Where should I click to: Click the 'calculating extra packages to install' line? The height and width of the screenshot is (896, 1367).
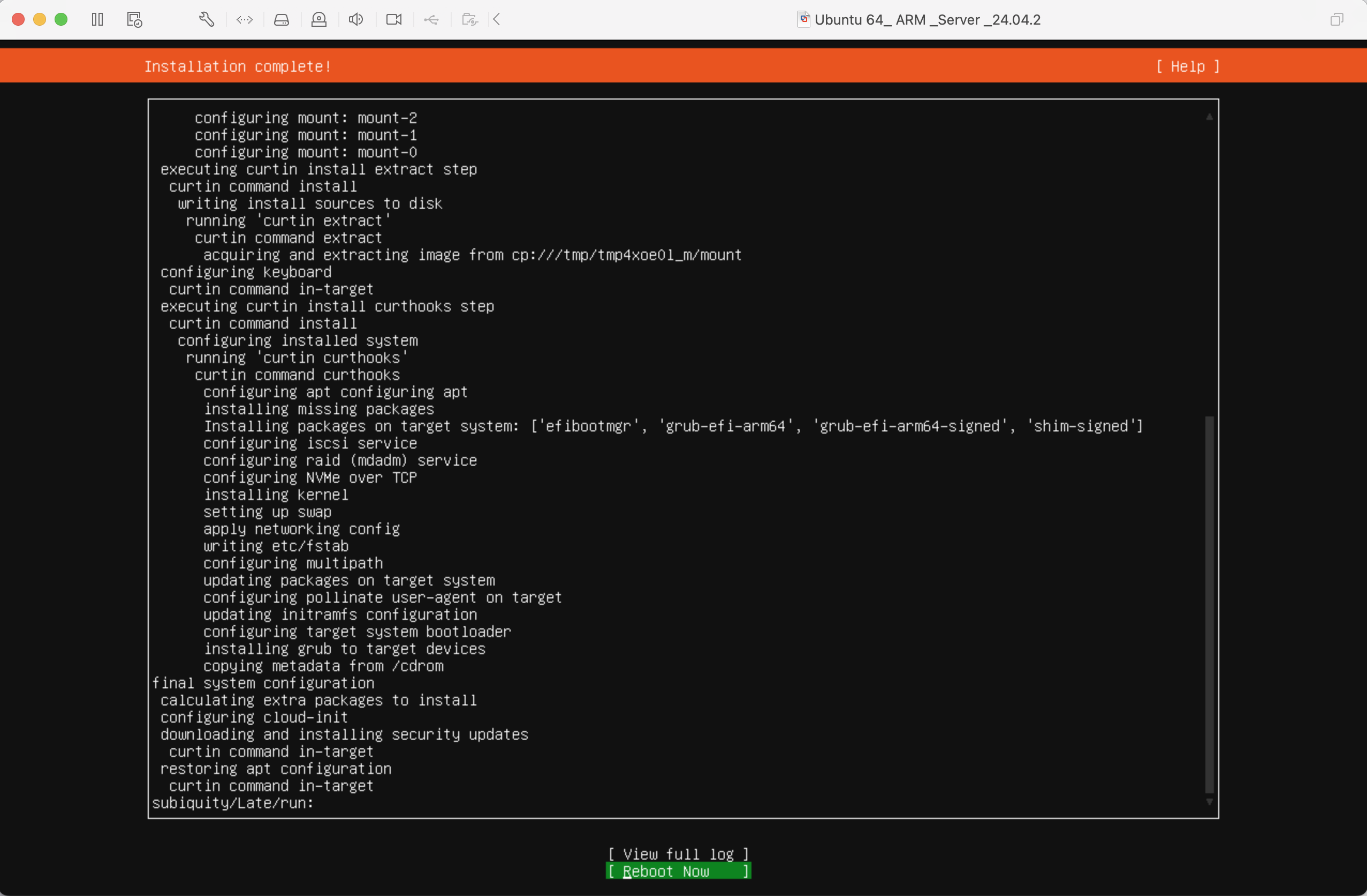(x=319, y=700)
